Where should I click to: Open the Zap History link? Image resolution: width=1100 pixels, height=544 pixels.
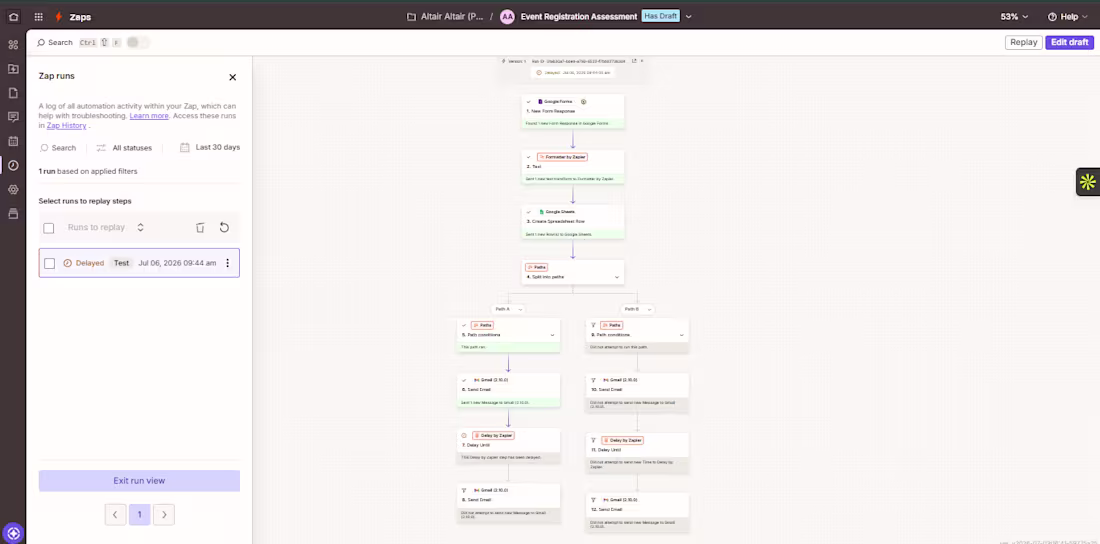[x=67, y=126]
